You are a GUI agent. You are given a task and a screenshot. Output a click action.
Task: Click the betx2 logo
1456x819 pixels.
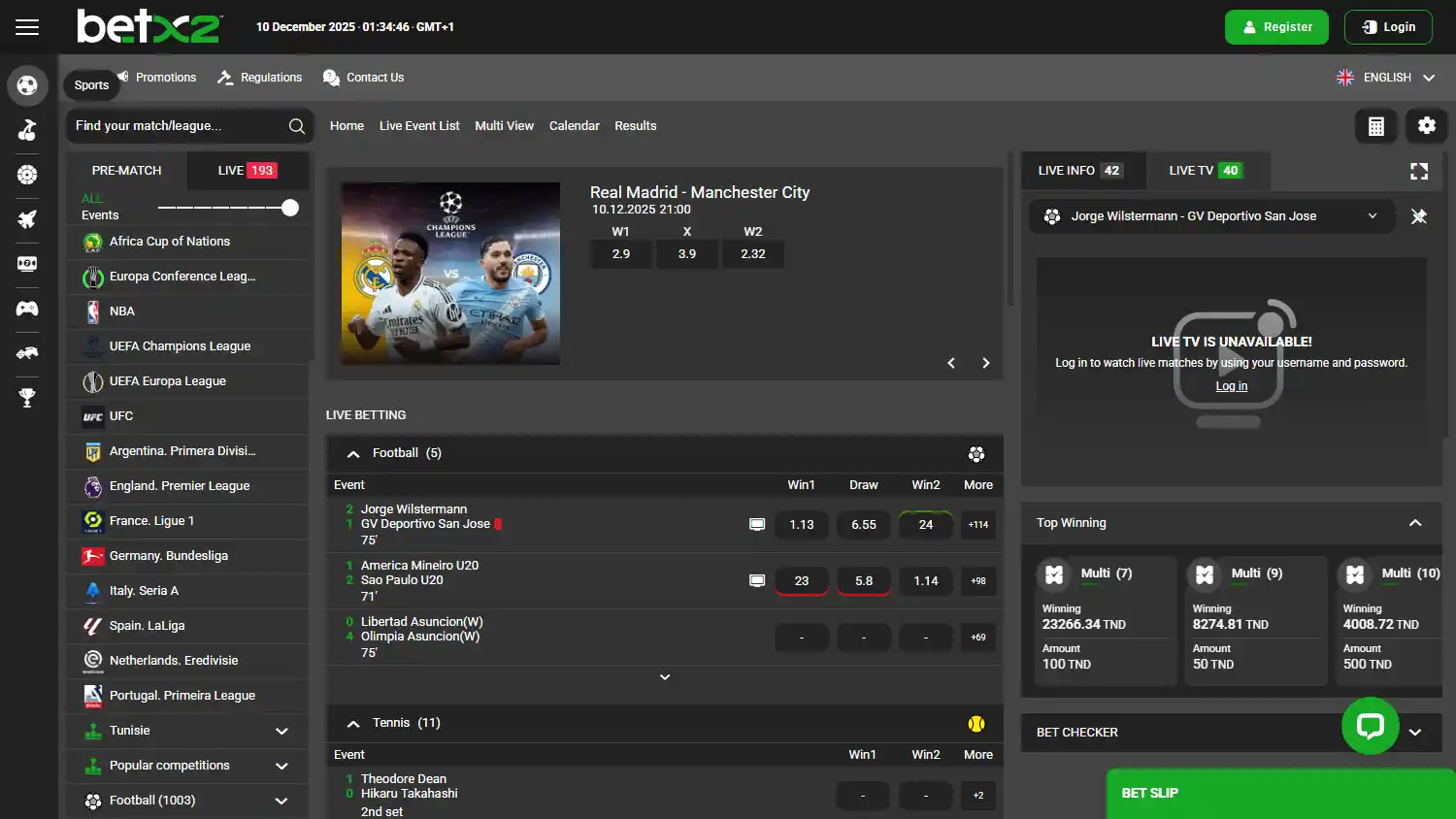(149, 26)
